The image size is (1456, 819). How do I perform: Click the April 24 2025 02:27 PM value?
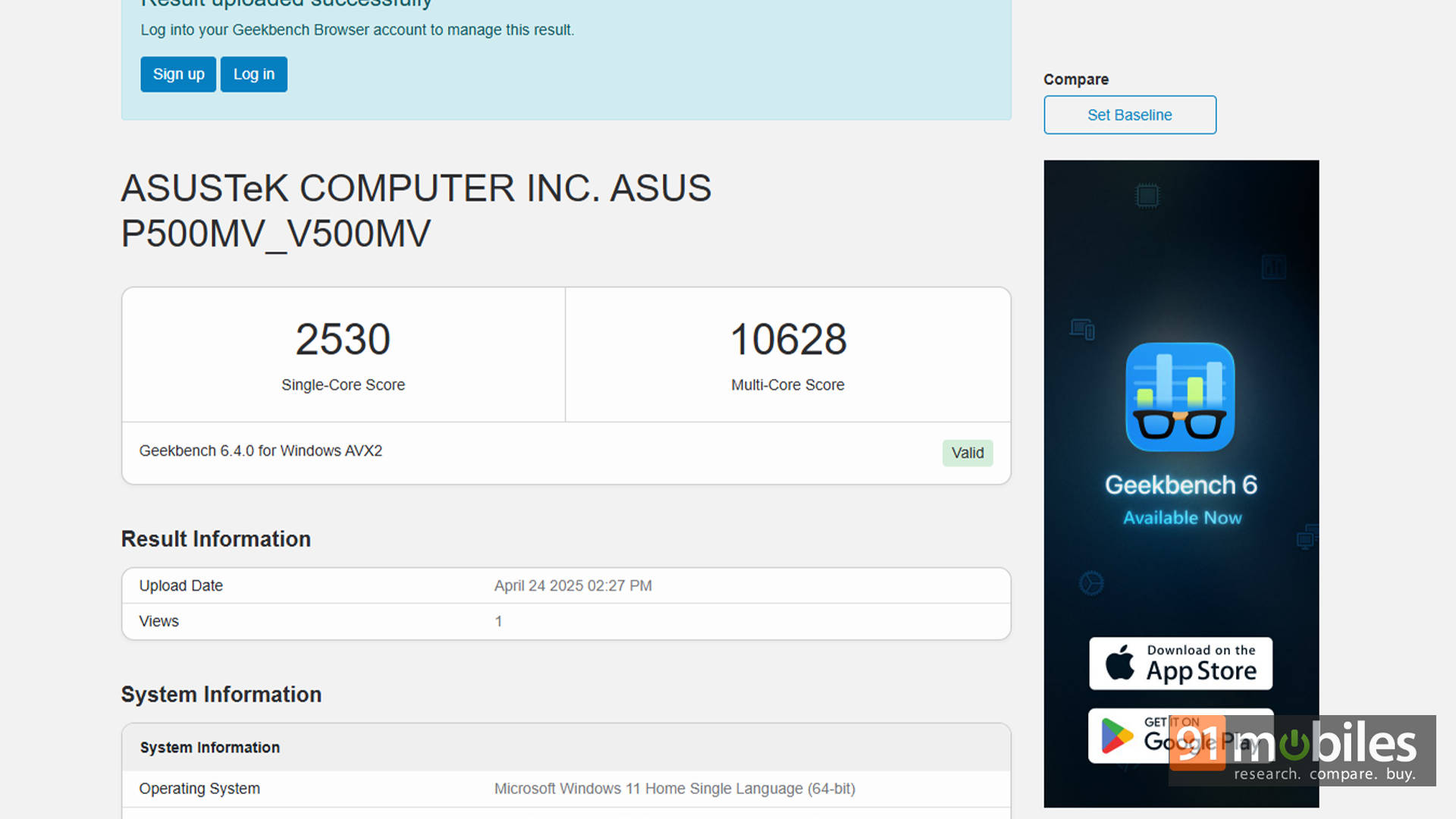click(573, 585)
